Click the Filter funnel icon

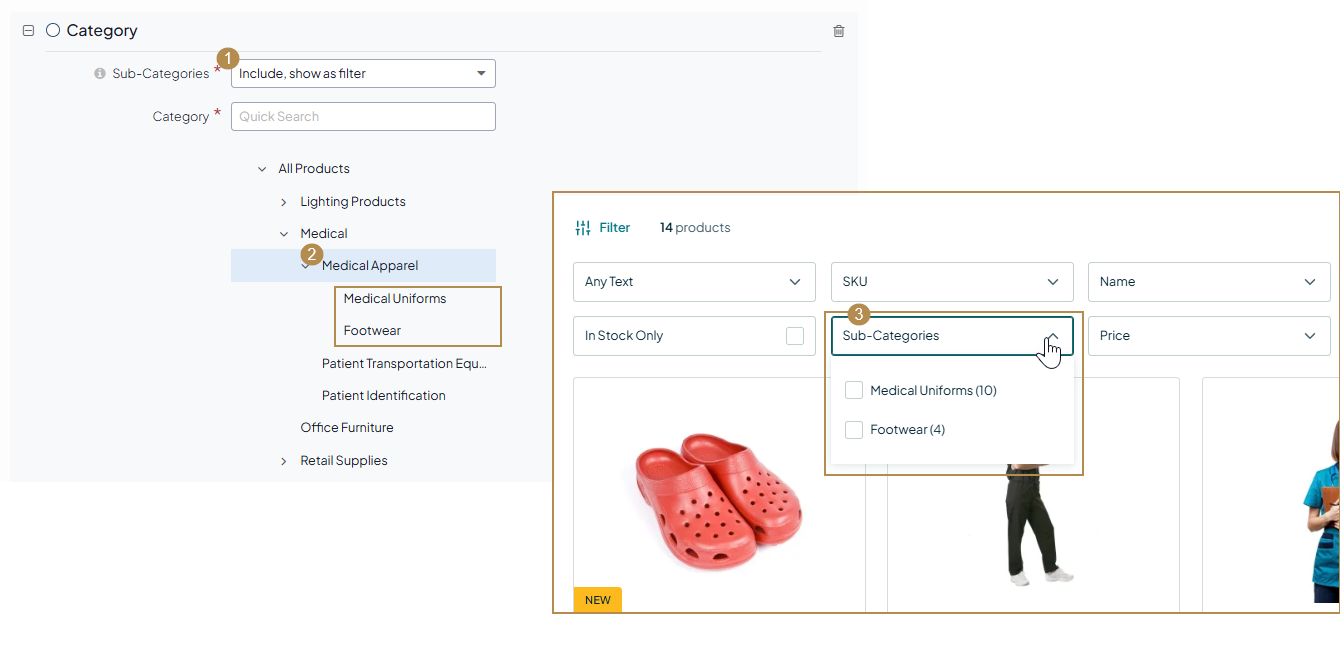[584, 227]
